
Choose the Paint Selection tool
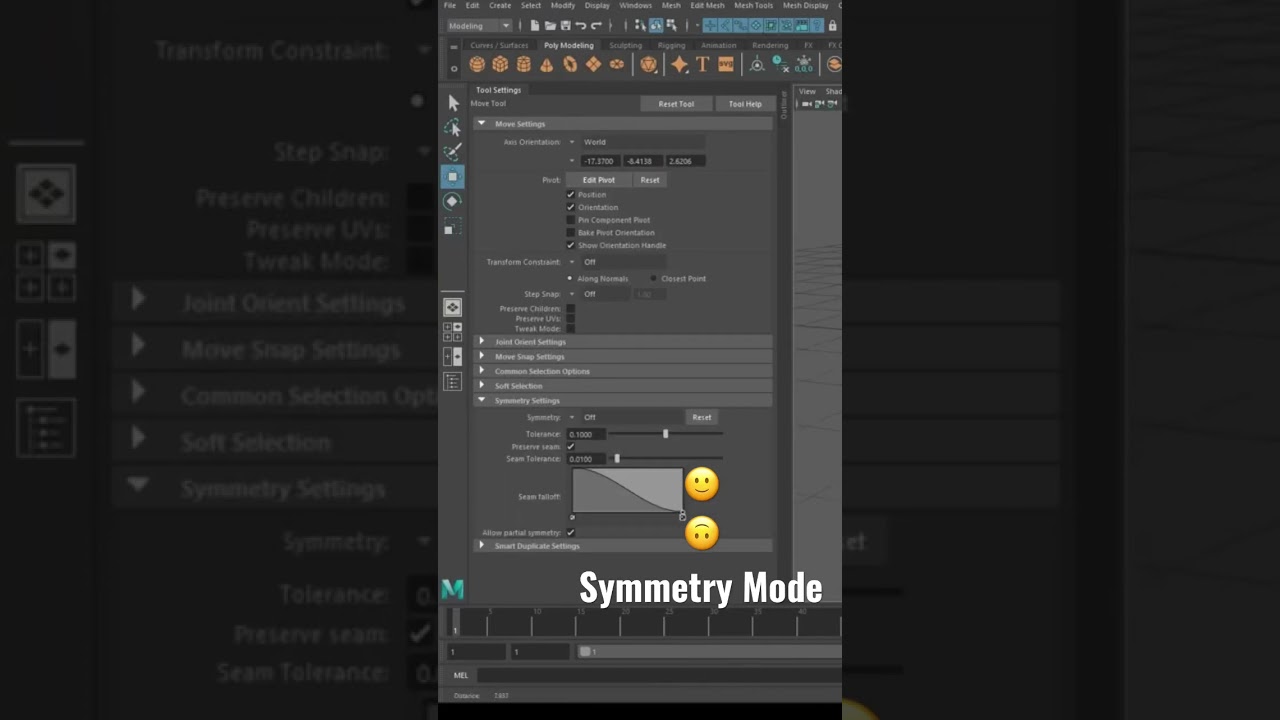tap(453, 152)
